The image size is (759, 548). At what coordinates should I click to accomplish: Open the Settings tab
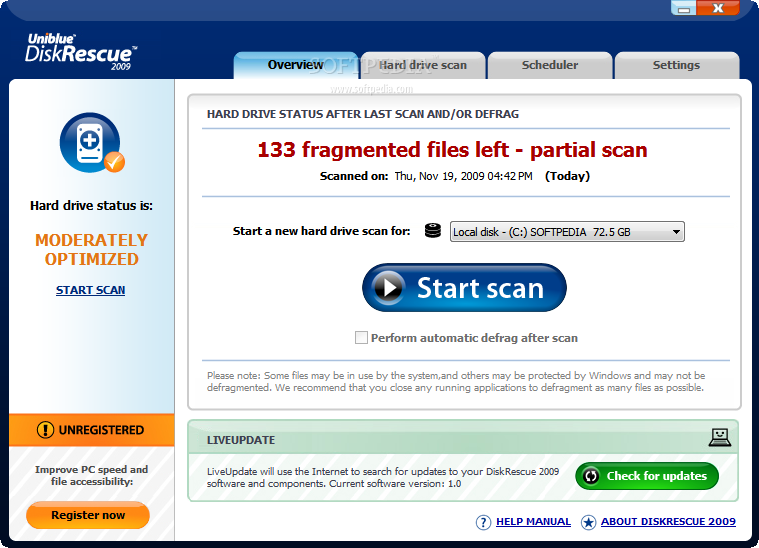(x=676, y=65)
